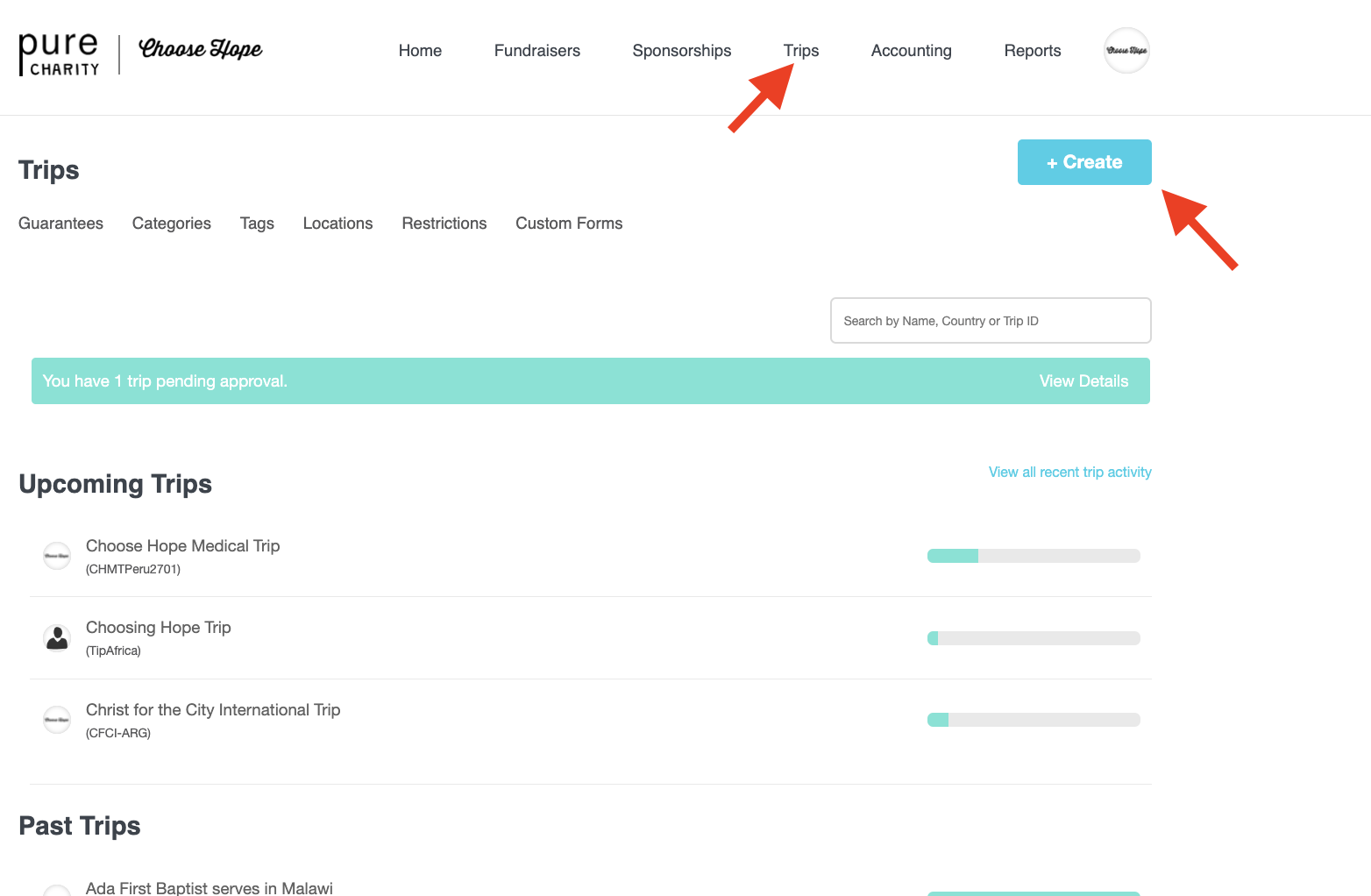Click the Choosing Hope Trip person avatar
The image size is (1371, 896).
(x=57, y=638)
